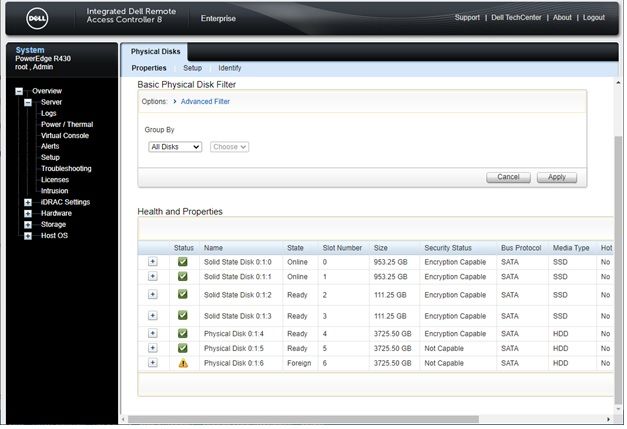Open Intrusion in the sidebar
Screen dimensions: 627x429
pyautogui.click(x=54, y=191)
